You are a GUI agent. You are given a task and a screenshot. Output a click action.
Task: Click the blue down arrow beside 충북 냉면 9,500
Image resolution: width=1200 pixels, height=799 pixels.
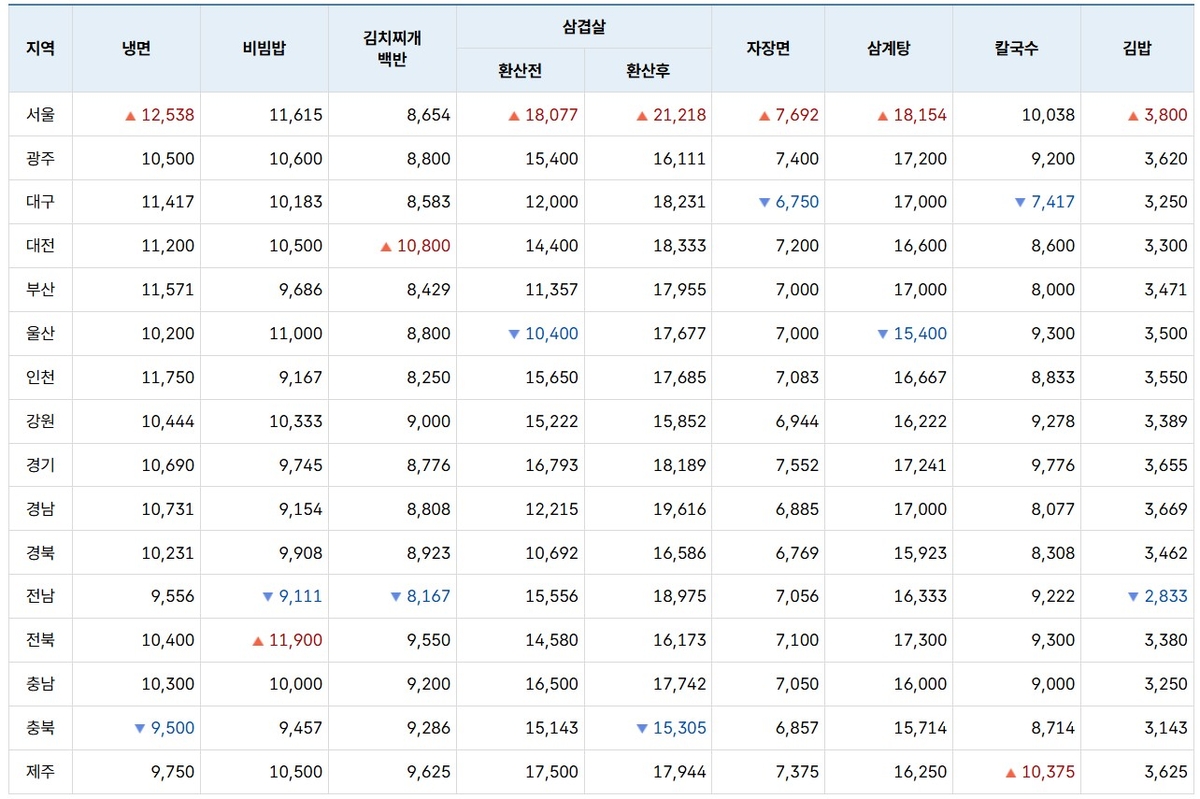pyautogui.click(x=140, y=729)
